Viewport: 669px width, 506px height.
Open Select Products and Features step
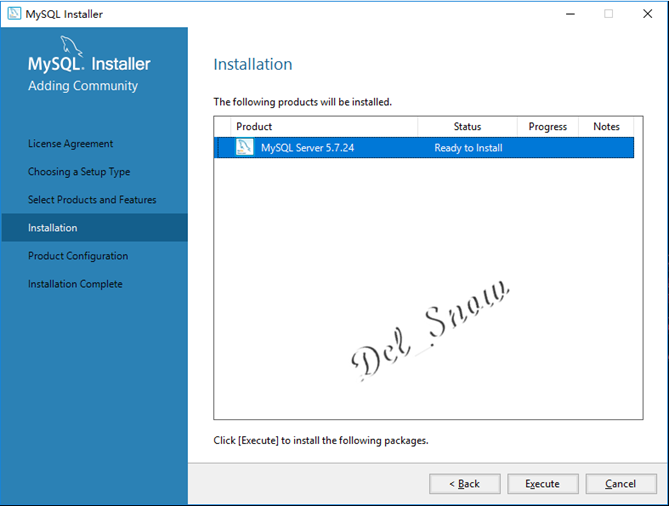92,200
